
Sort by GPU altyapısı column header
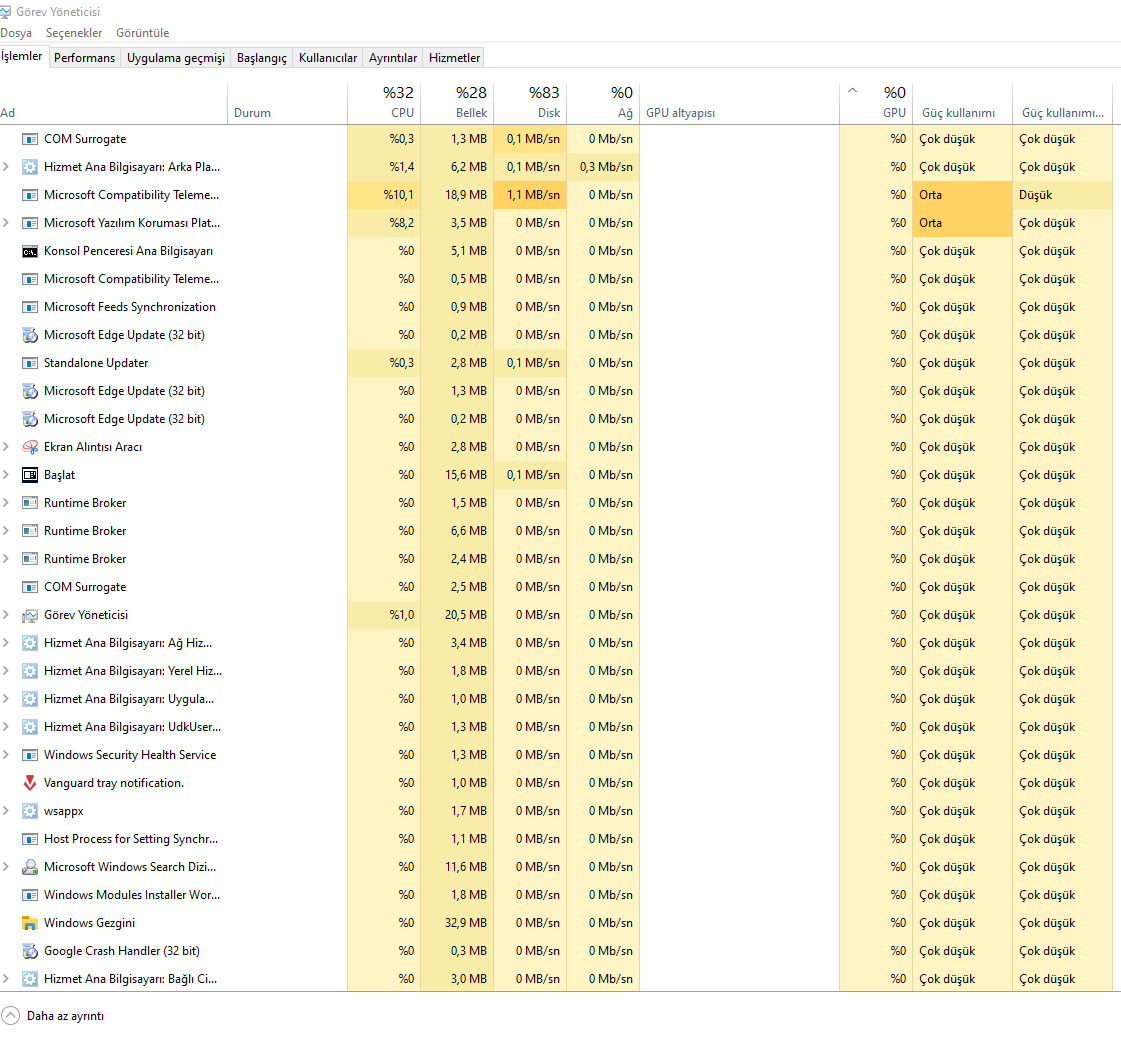[739, 104]
